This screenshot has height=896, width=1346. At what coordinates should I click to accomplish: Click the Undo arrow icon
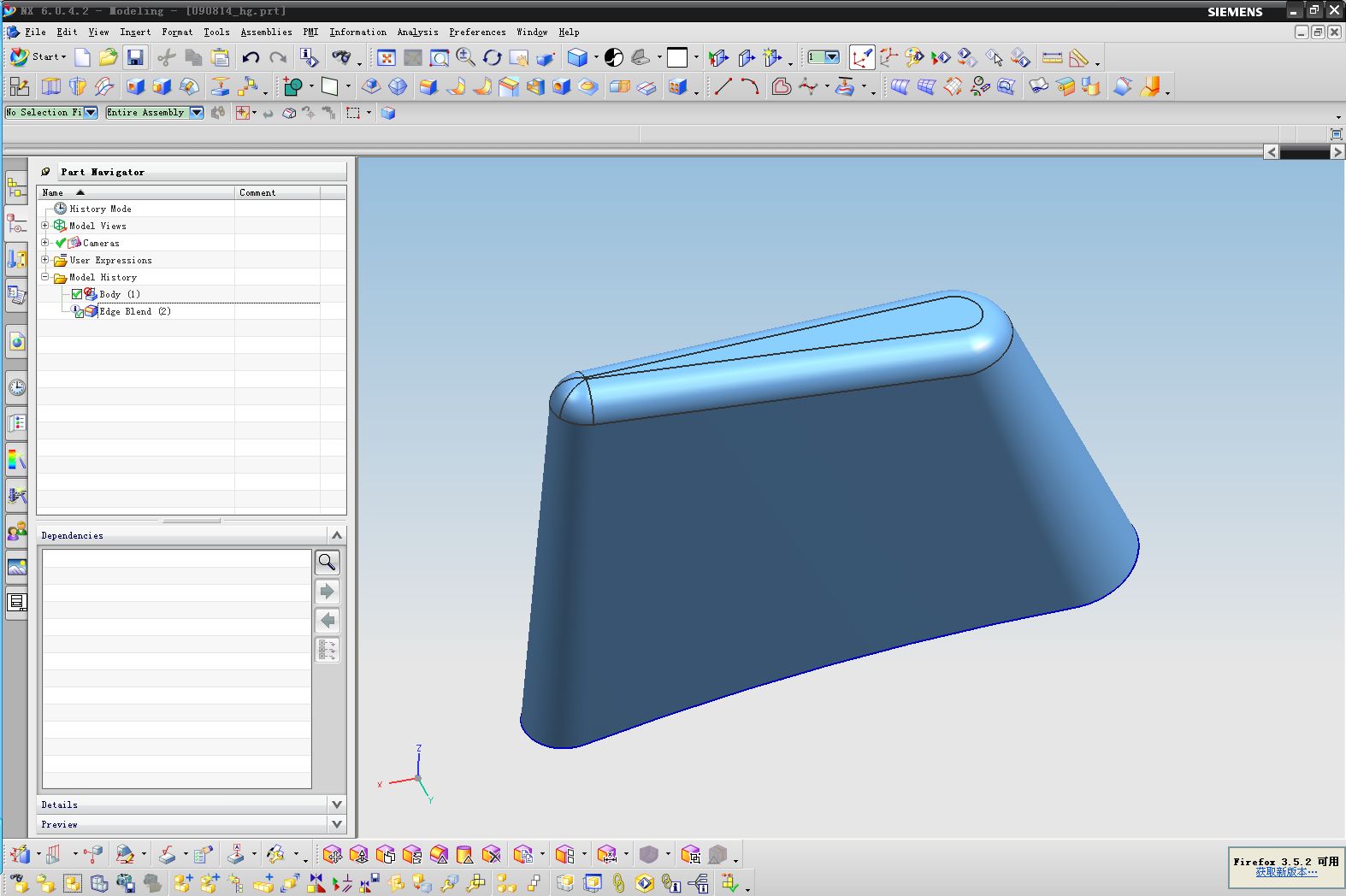tap(251, 57)
